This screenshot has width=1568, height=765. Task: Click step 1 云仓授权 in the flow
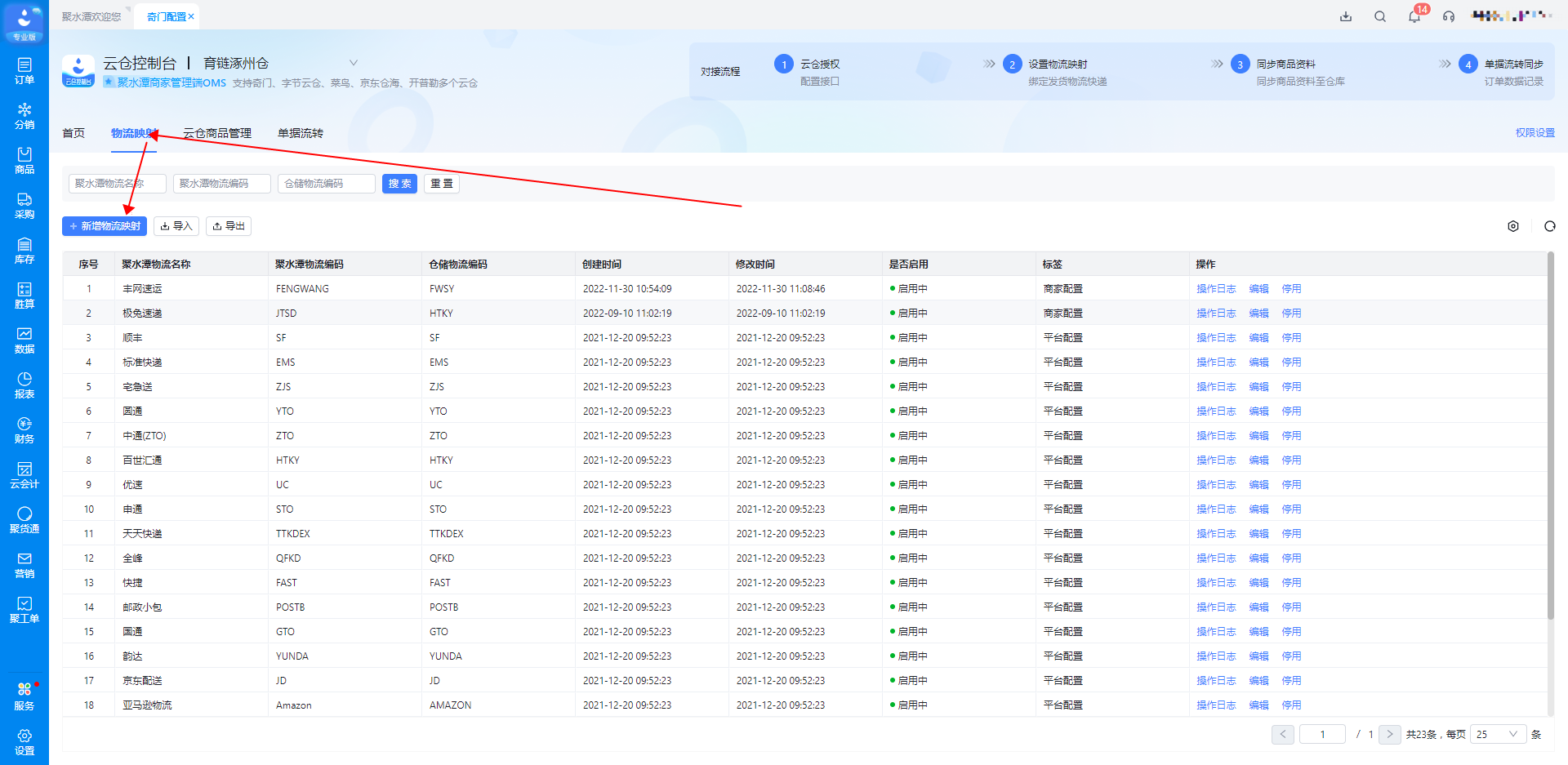pyautogui.click(x=808, y=72)
